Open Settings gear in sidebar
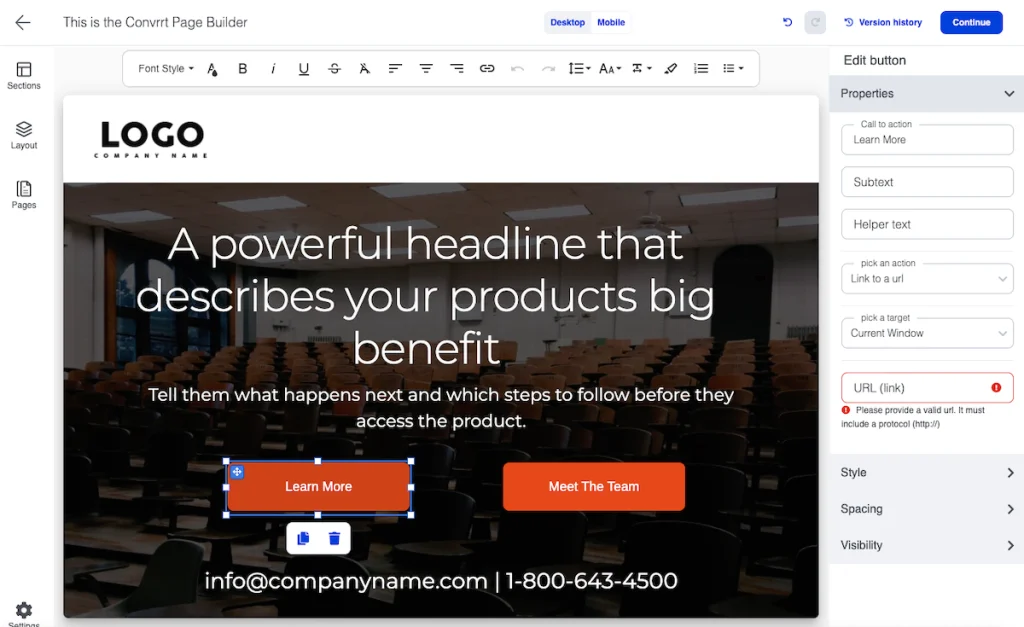This screenshot has width=1024, height=627. (x=24, y=612)
